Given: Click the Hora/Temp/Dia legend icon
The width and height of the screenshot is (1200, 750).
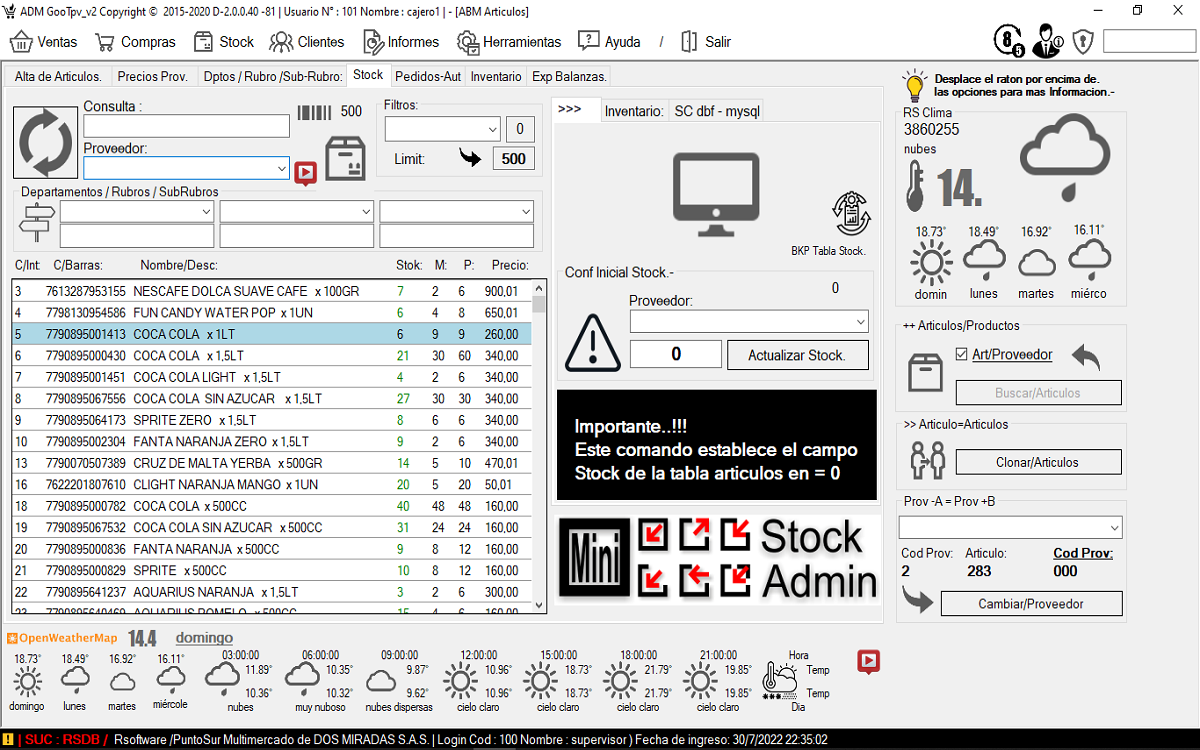Looking at the screenshot, I should [x=780, y=680].
